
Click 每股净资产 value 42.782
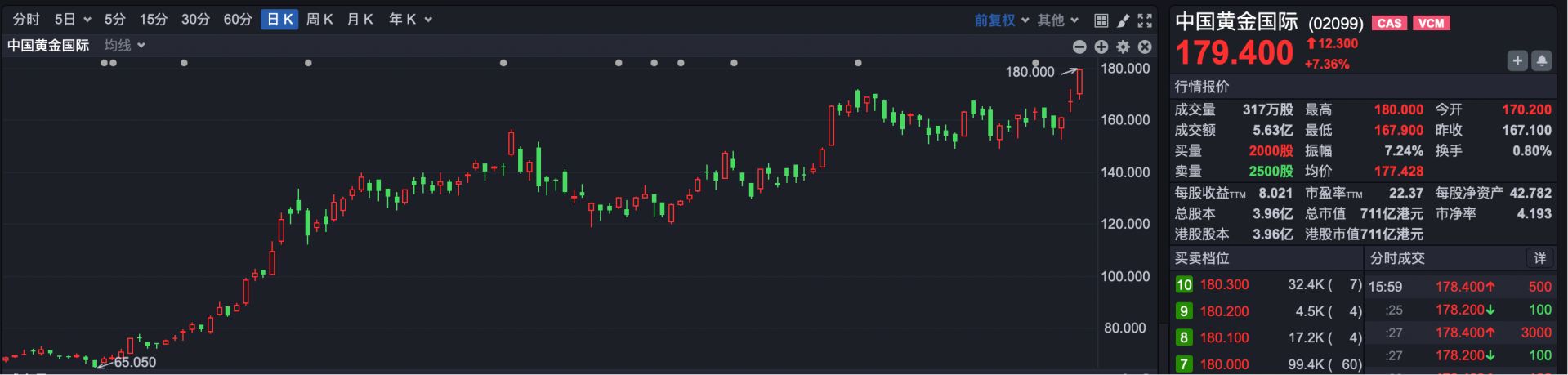pos(1530,193)
